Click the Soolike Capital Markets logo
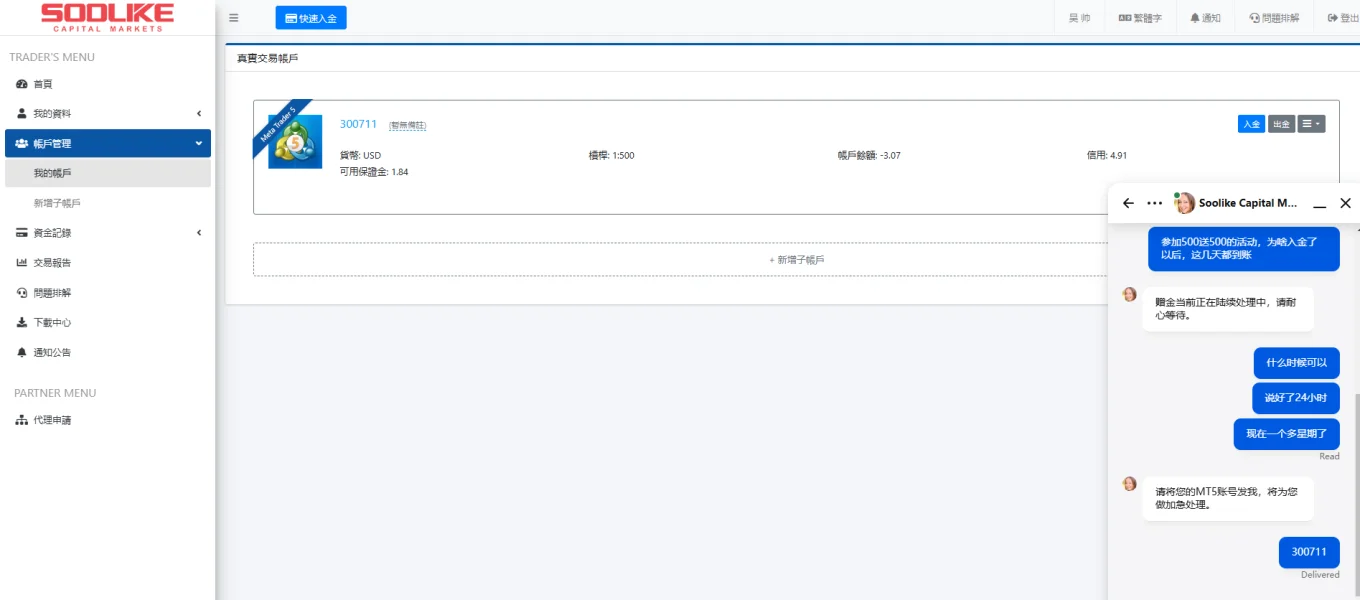 [107, 17]
